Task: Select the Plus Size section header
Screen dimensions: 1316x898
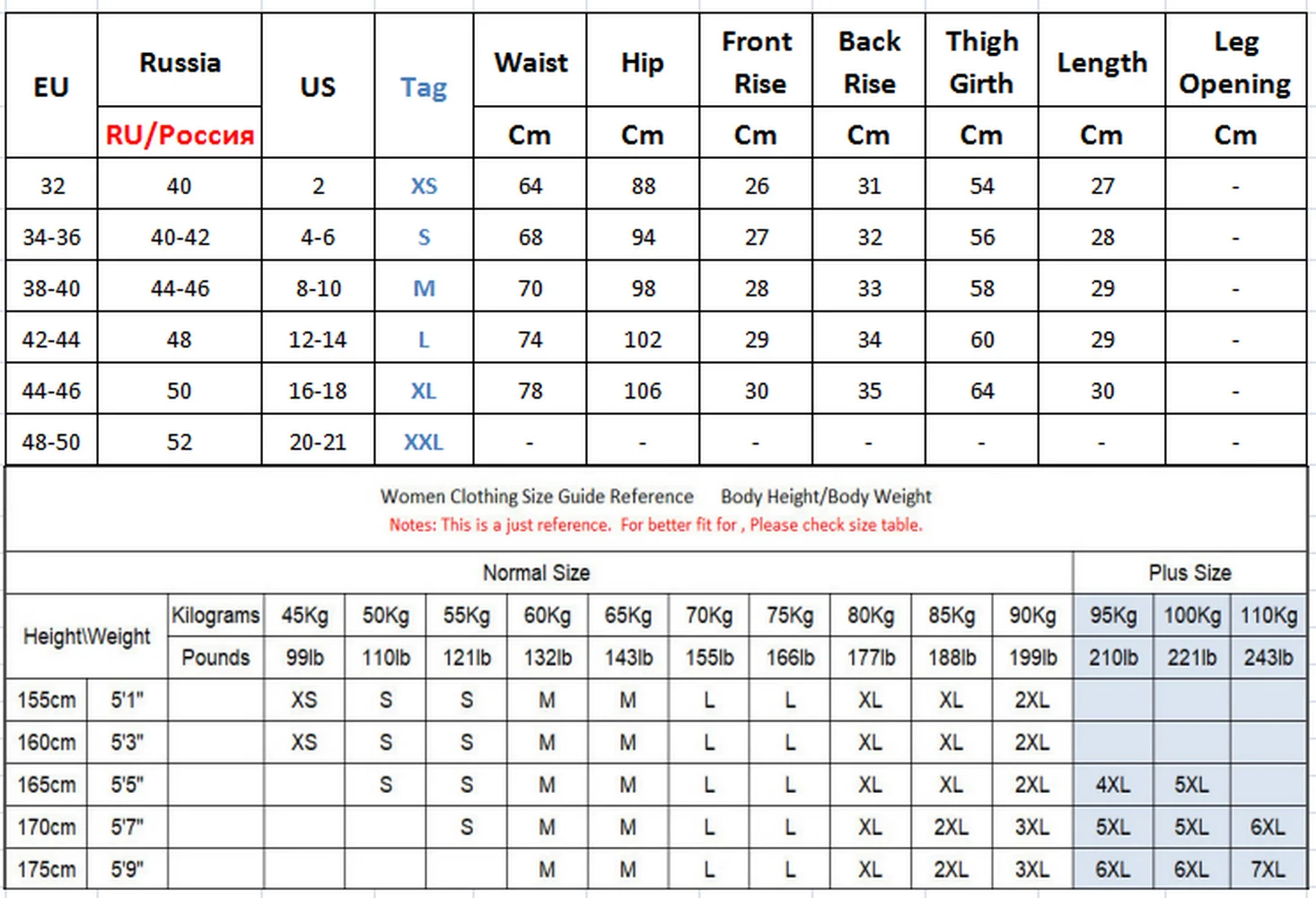Action: (1189, 573)
